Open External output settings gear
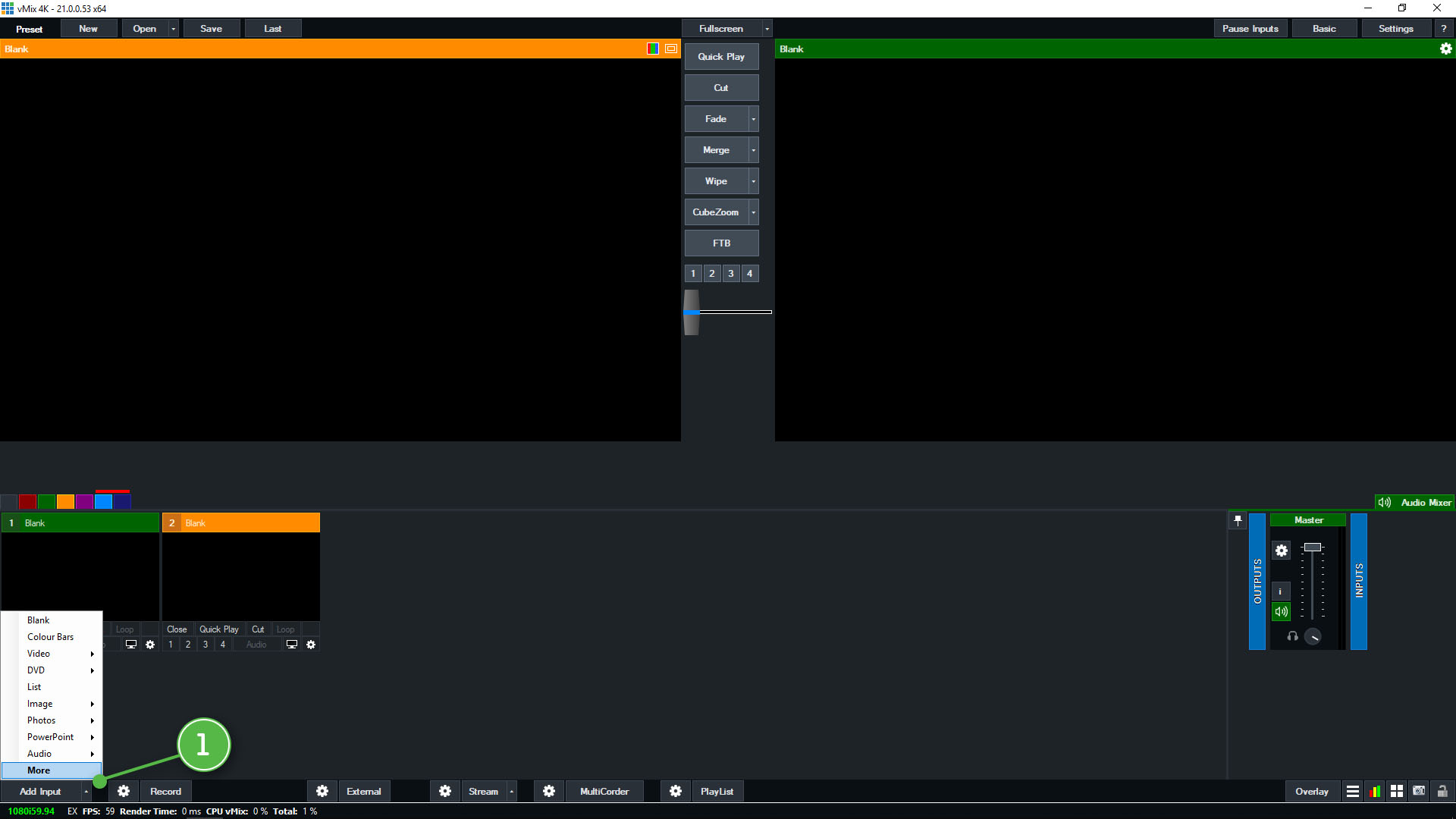This screenshot has height=819, width=1456. click(322, 791)
